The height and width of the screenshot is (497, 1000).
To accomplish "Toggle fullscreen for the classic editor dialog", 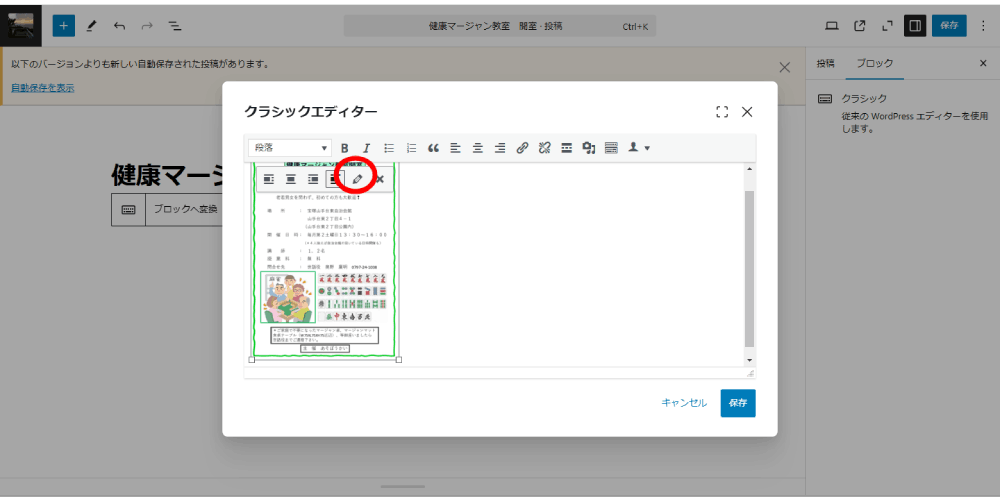I will pyautogui.click(x=722, y=112).
